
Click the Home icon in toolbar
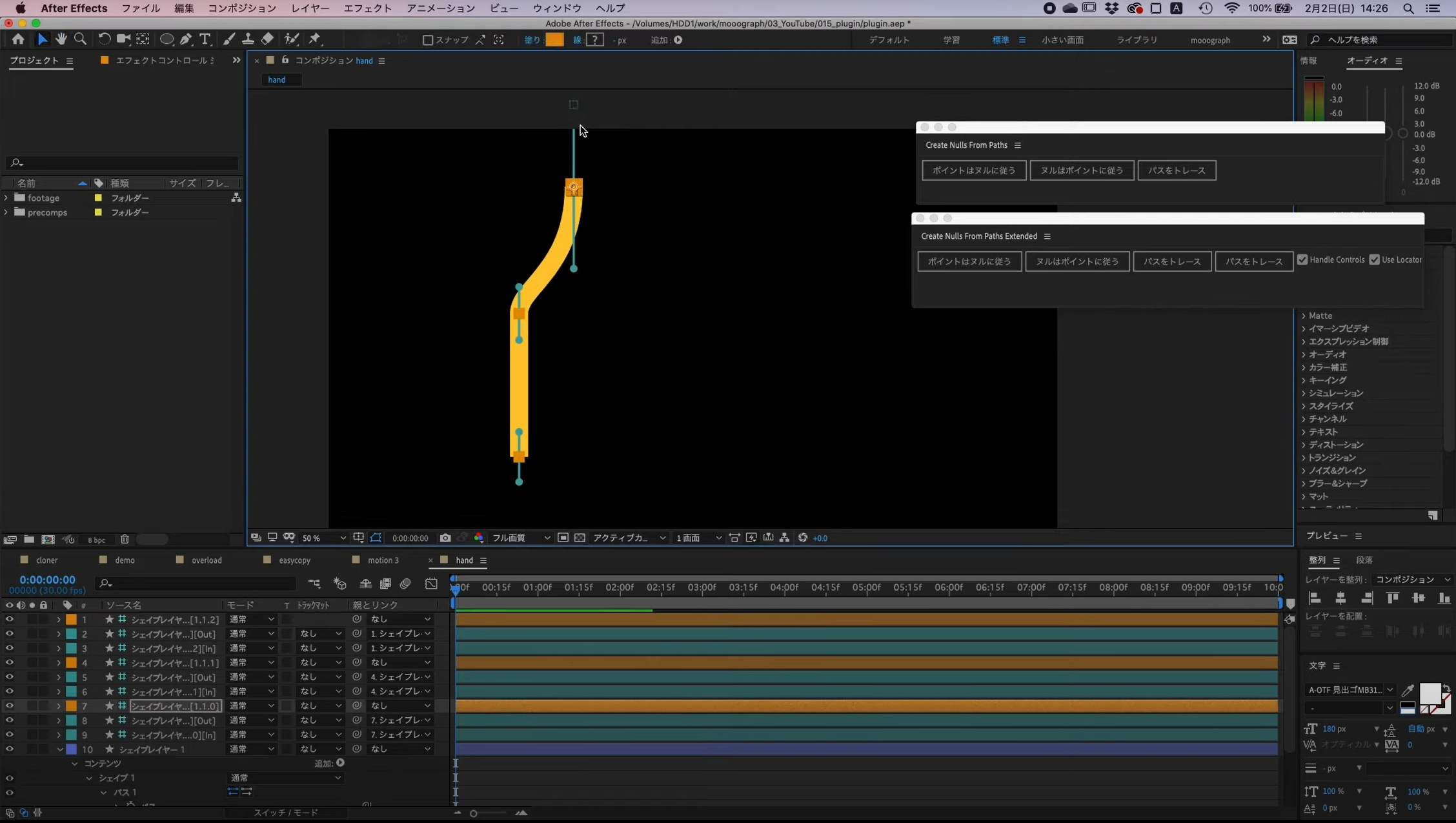(x=18, y=39)
